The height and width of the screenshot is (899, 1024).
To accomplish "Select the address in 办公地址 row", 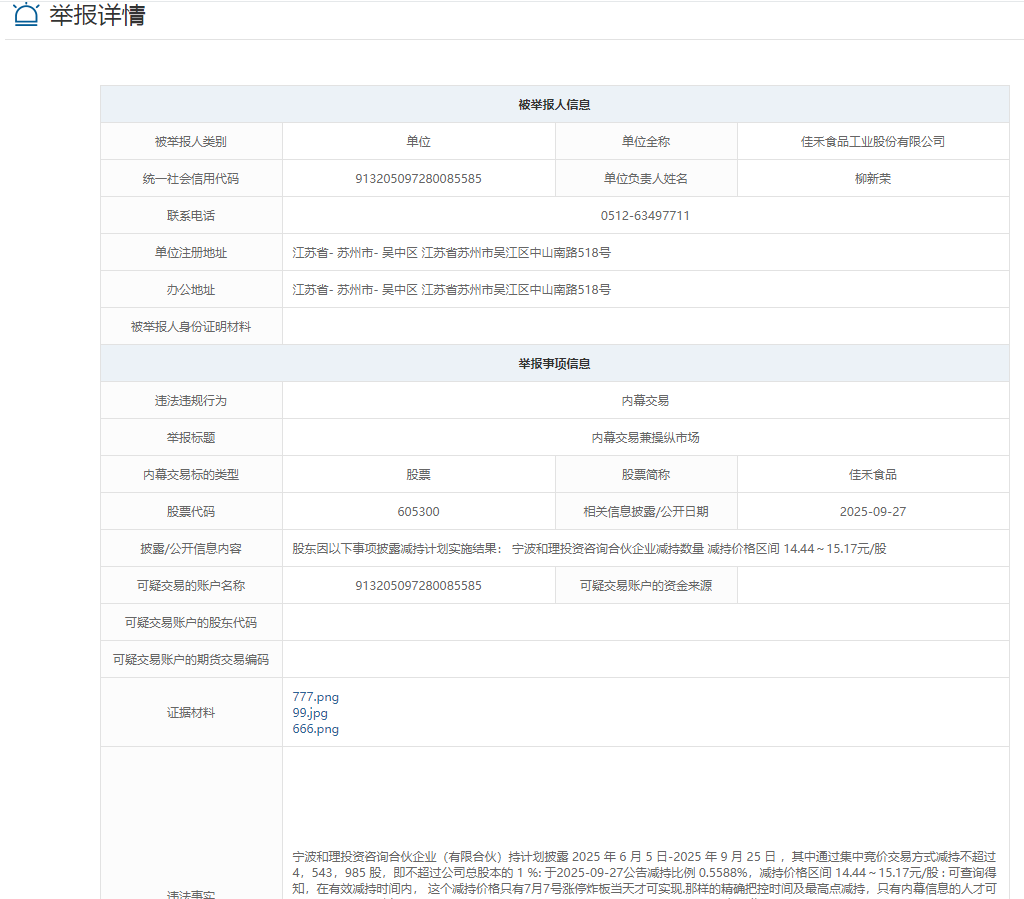I will [x=451, y=290].
